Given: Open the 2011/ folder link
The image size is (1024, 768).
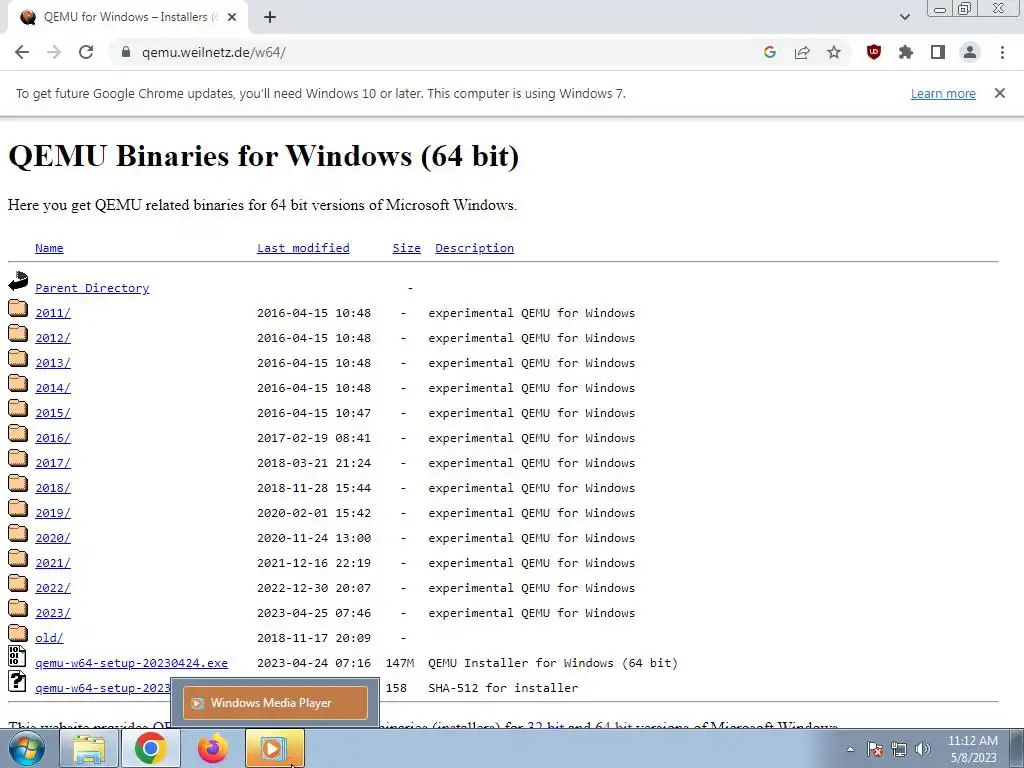Looking at the screenshot, I should pos(53,313).
